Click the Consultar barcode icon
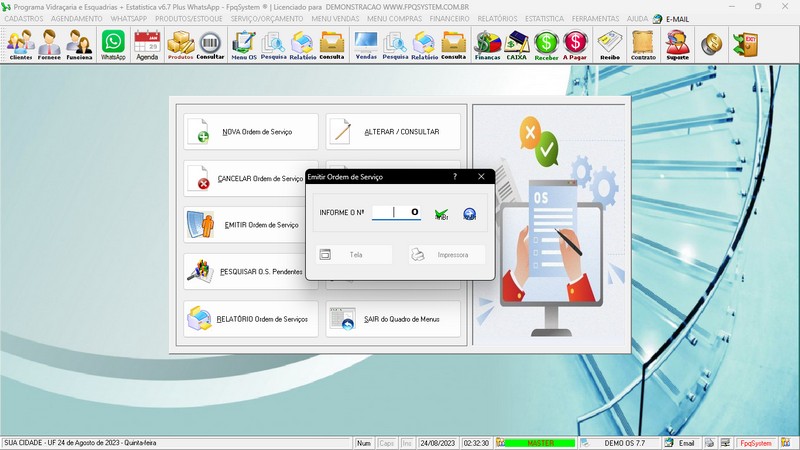Screen dimensions: 800x450 coord(210,45)
